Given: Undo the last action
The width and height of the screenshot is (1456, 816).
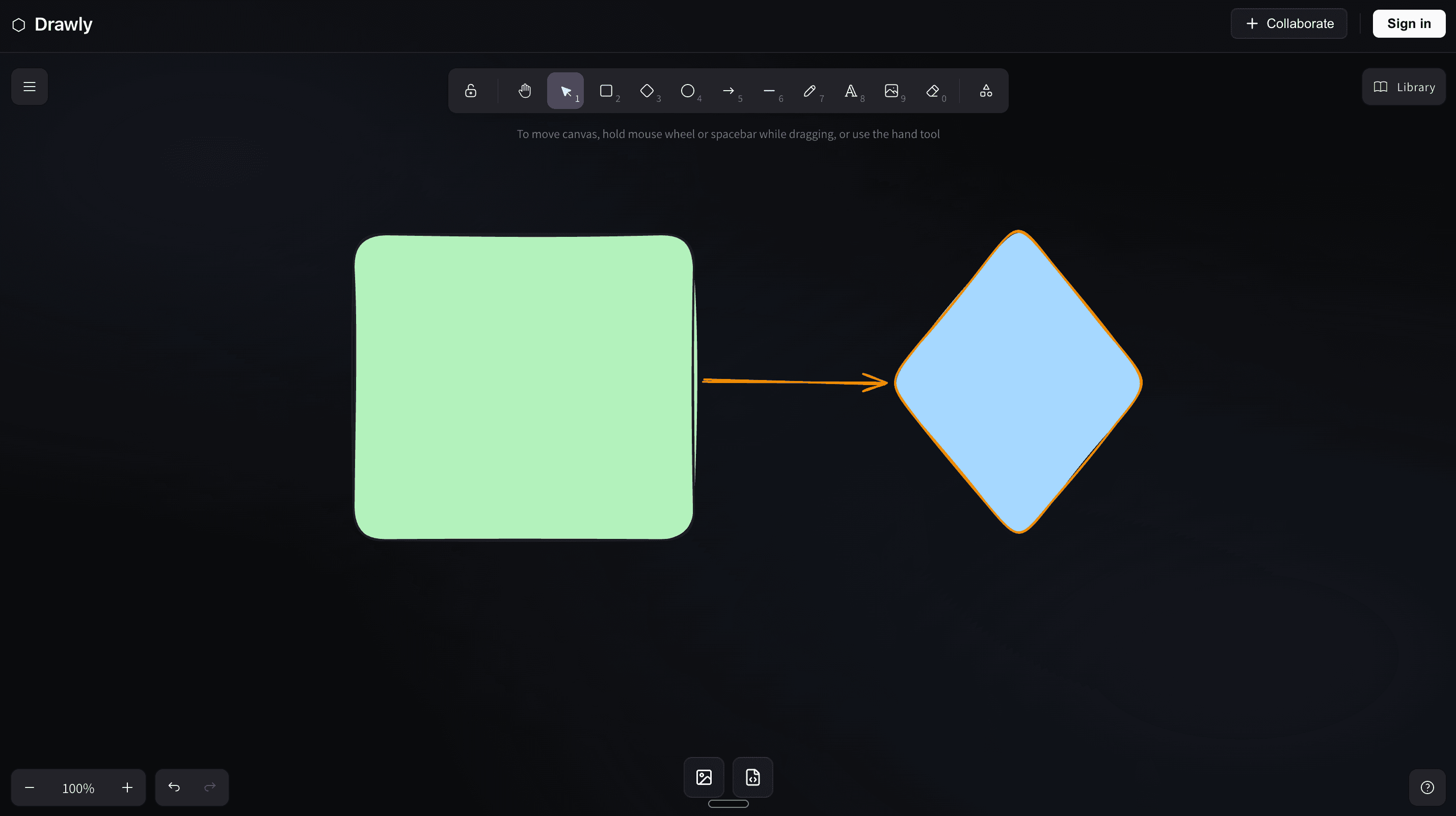Looking at the screenshot, I should tap(174, 786).
